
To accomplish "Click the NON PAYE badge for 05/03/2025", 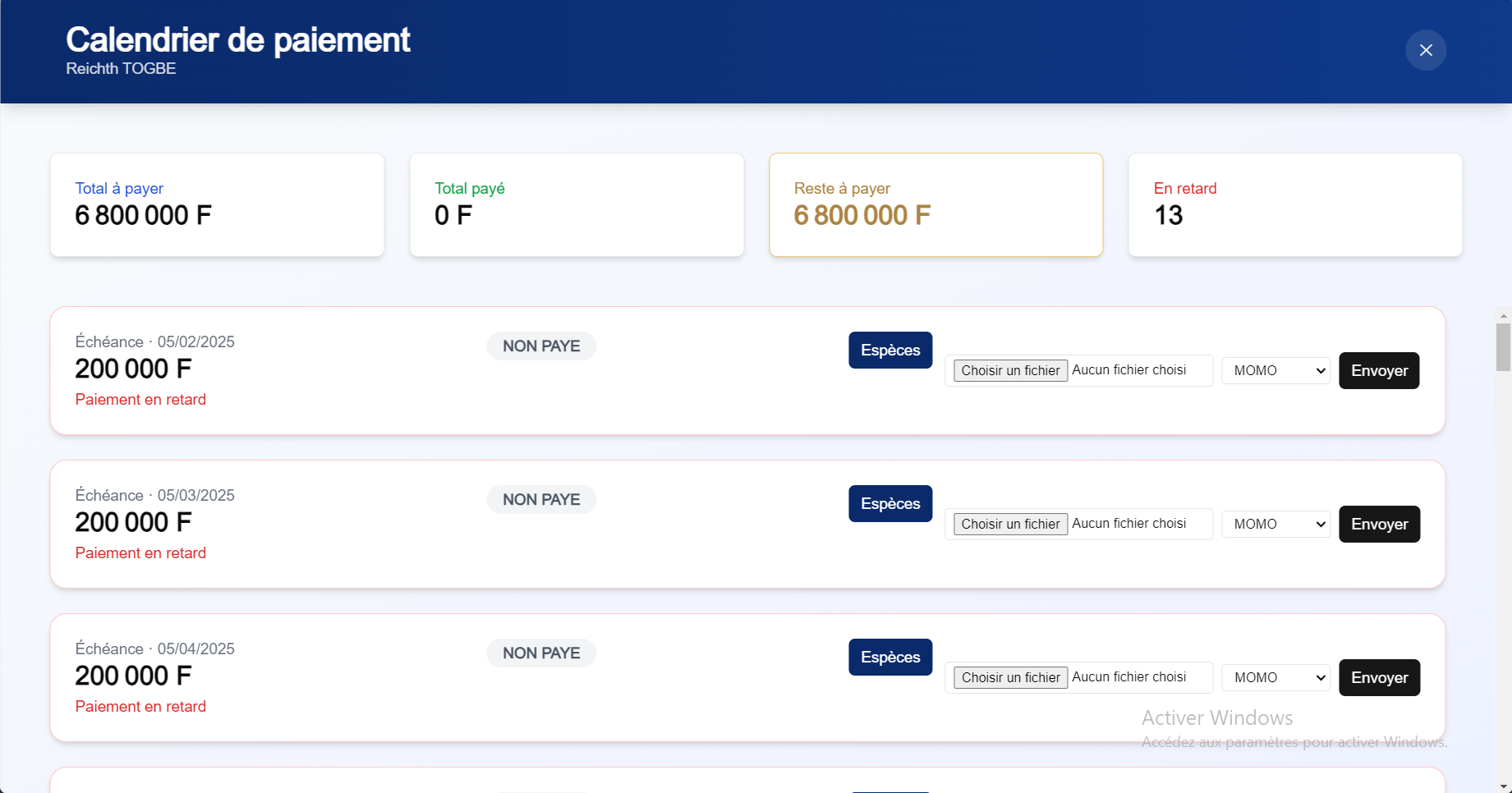I will coord(541,500).
